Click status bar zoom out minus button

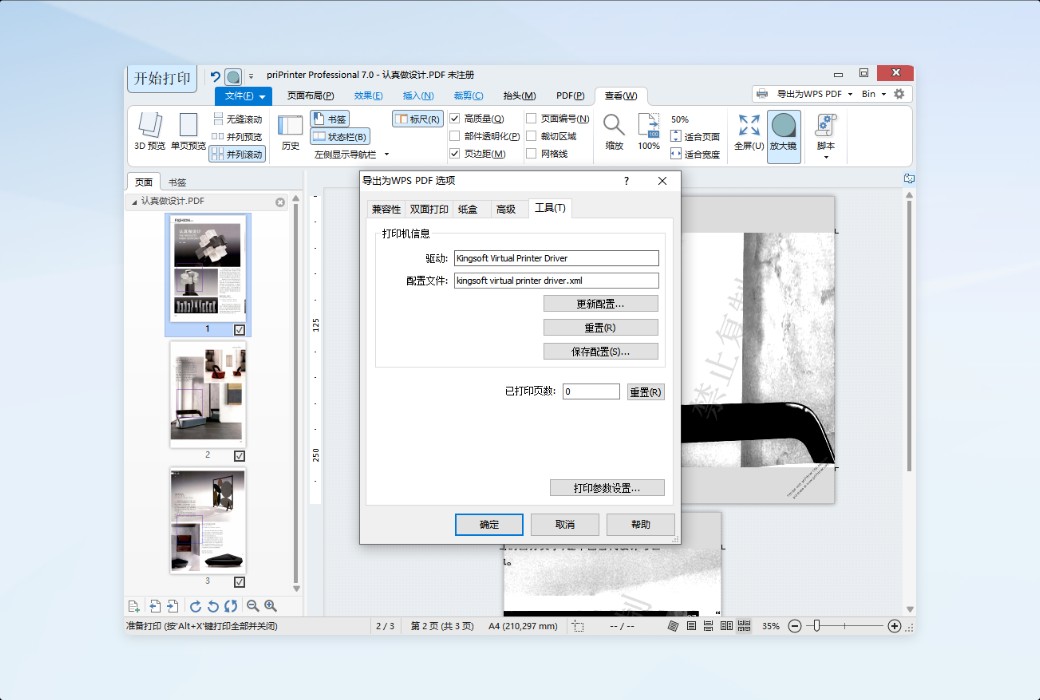[x=795, y=626]
